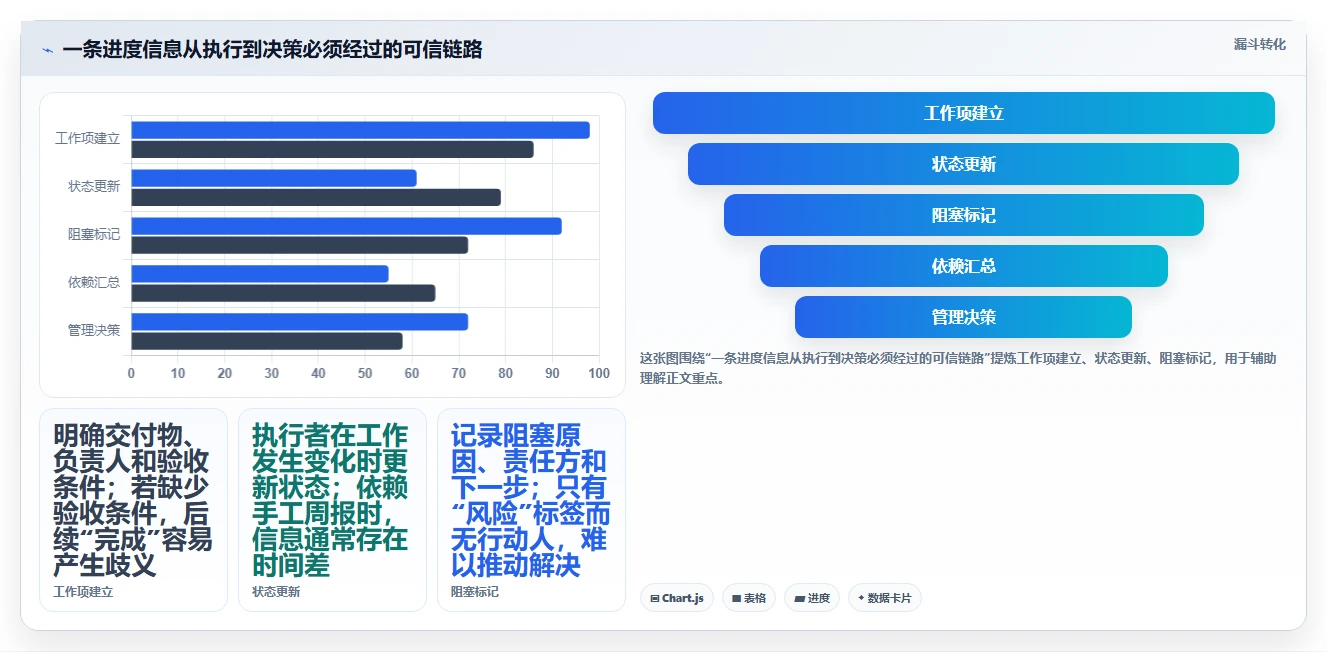Click the 状态更新 caption under the second card

pyautogui.click(x=276, y=592)
